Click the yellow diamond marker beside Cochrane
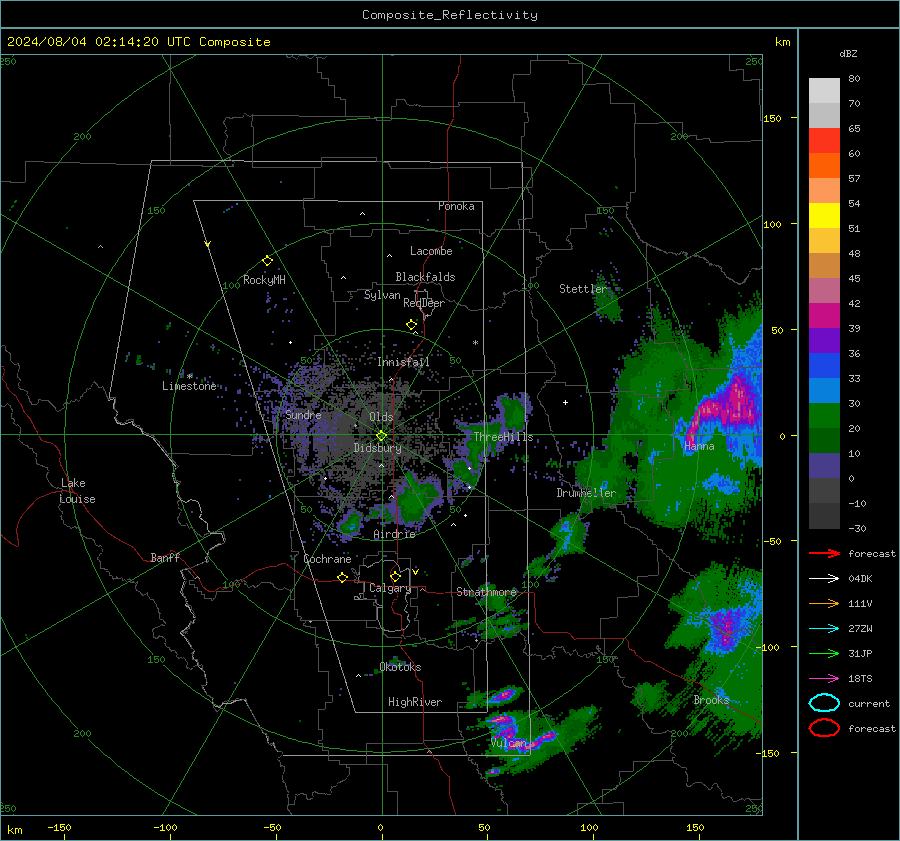 pos(343,578)
